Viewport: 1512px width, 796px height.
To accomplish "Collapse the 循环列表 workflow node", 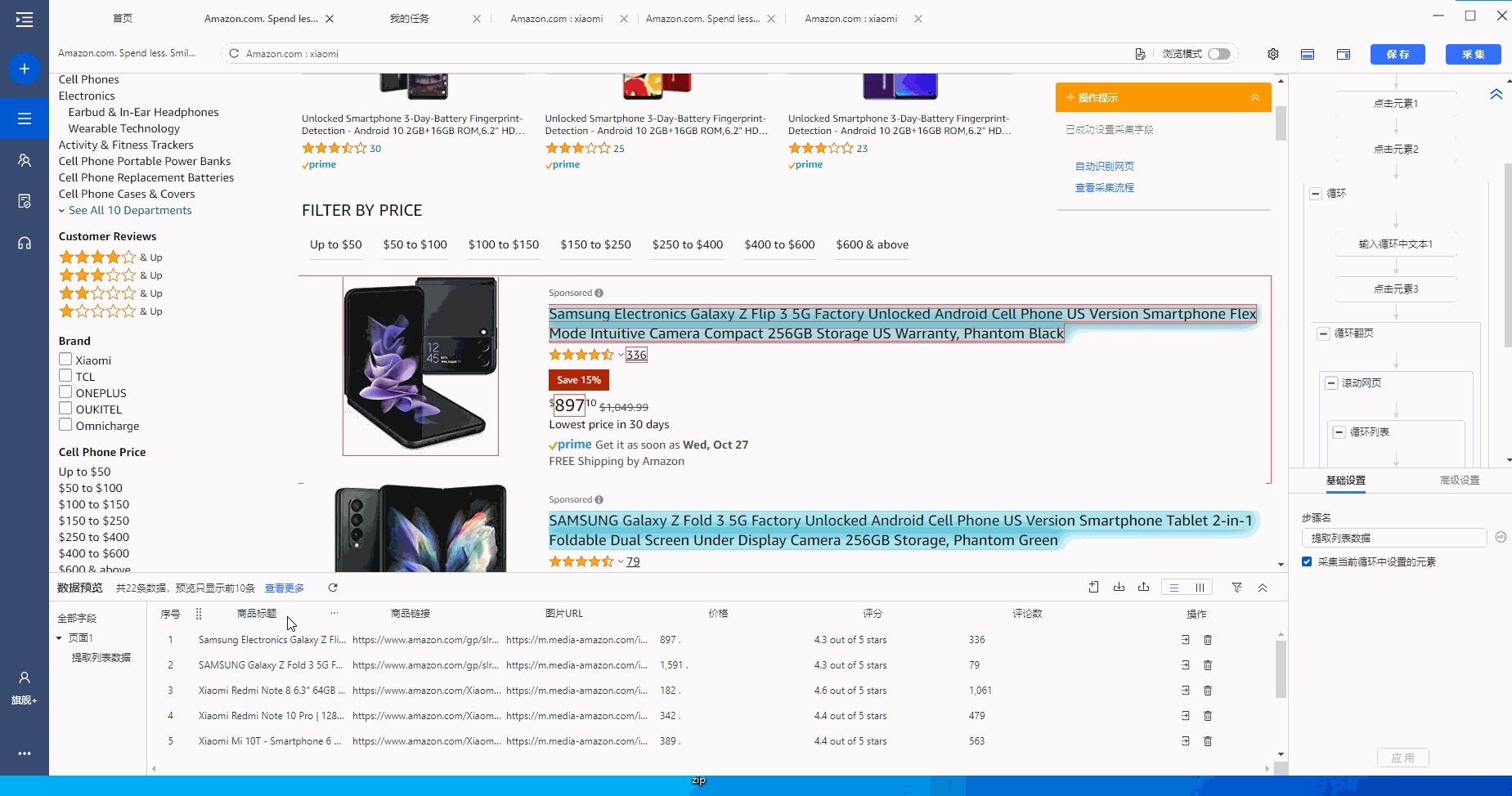I will point(1339,432).
